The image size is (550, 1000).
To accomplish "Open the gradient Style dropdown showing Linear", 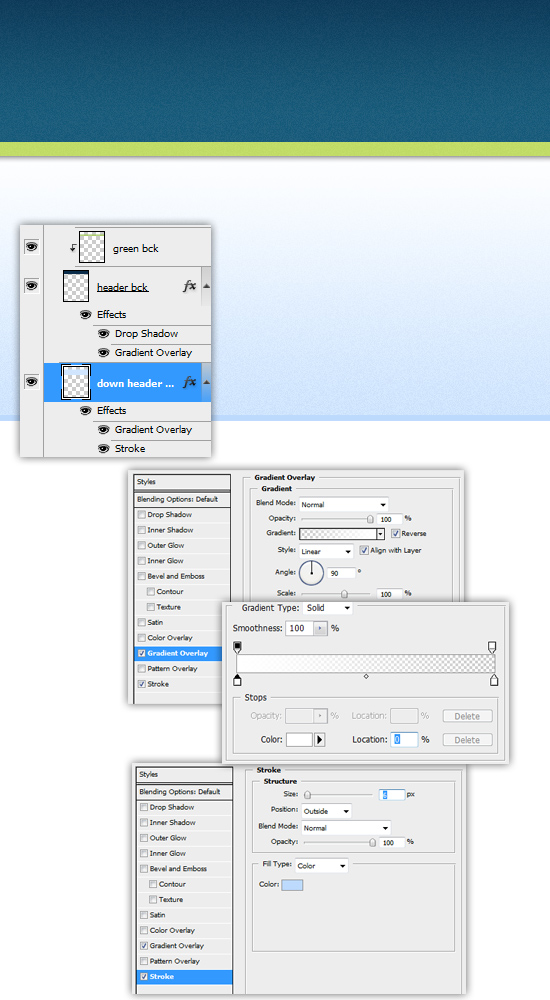I will [326, 551].
